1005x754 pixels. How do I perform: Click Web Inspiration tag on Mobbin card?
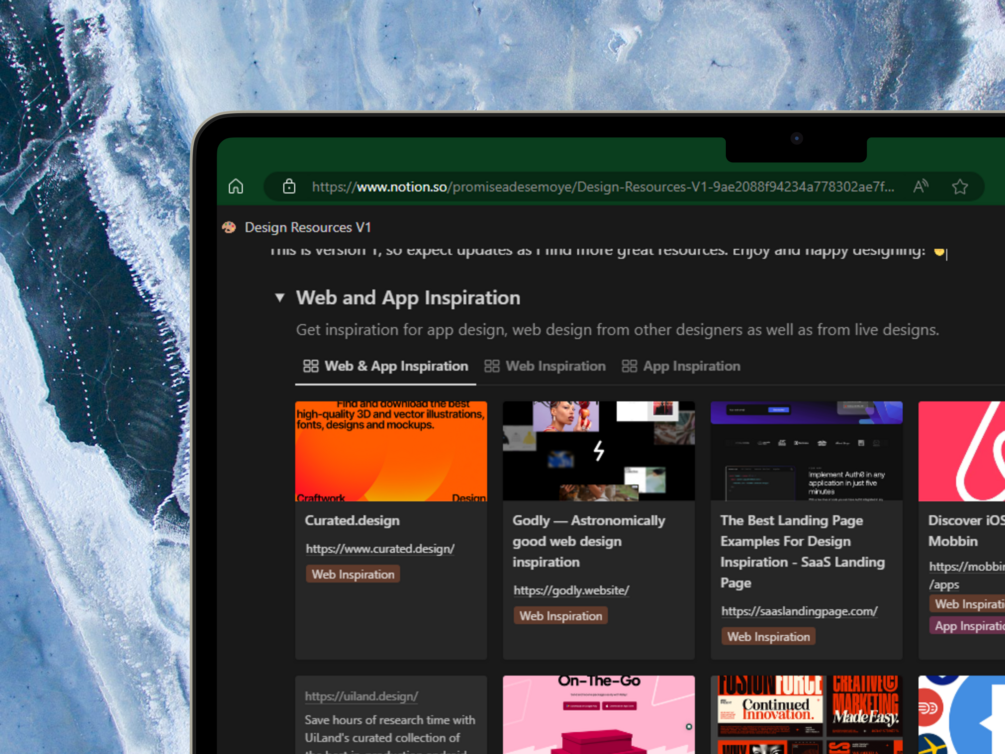click(x=967, y=604)
